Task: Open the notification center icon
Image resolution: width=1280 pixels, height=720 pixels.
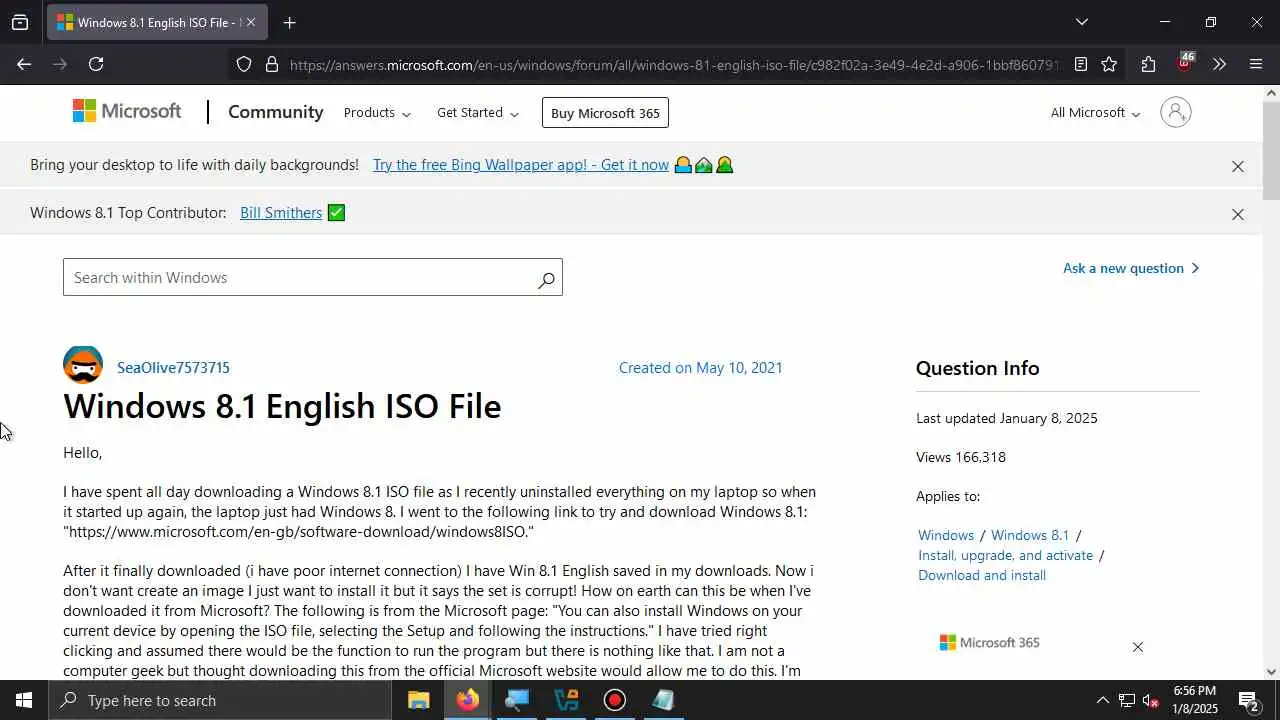Action: click(x=1248, y=700)
